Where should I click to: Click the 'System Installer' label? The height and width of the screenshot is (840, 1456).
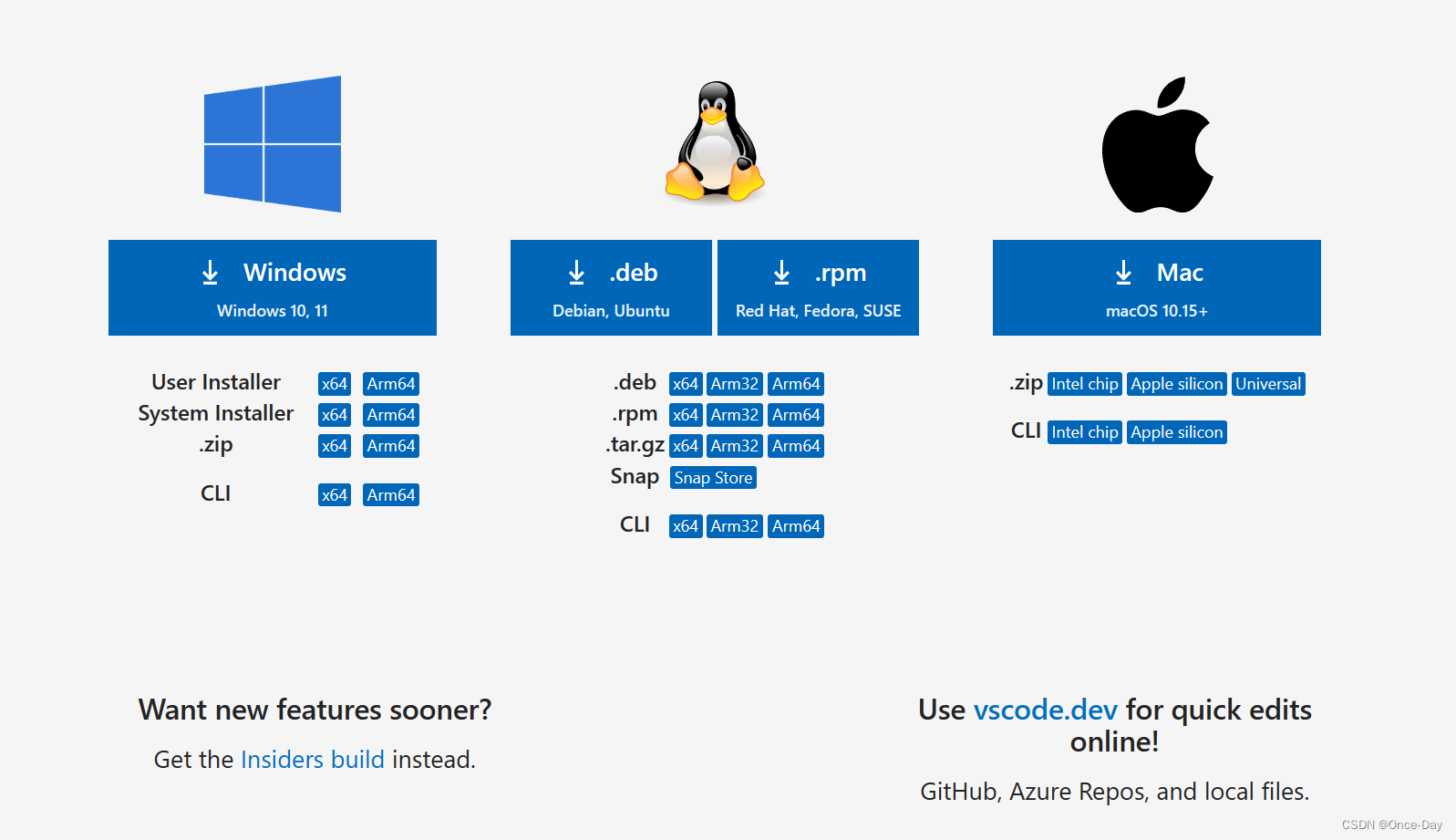(216, 413)
